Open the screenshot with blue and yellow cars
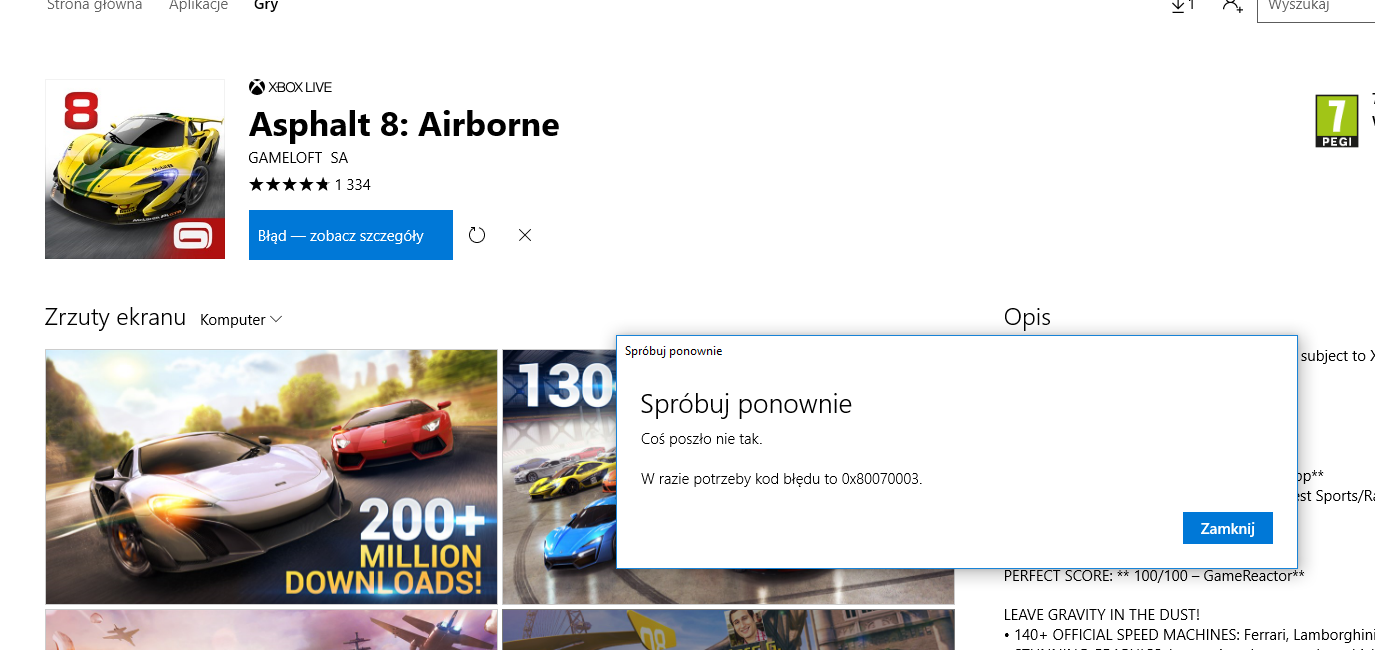The image size is (1375, 650). pyautogui.click(x=559, y=477)
